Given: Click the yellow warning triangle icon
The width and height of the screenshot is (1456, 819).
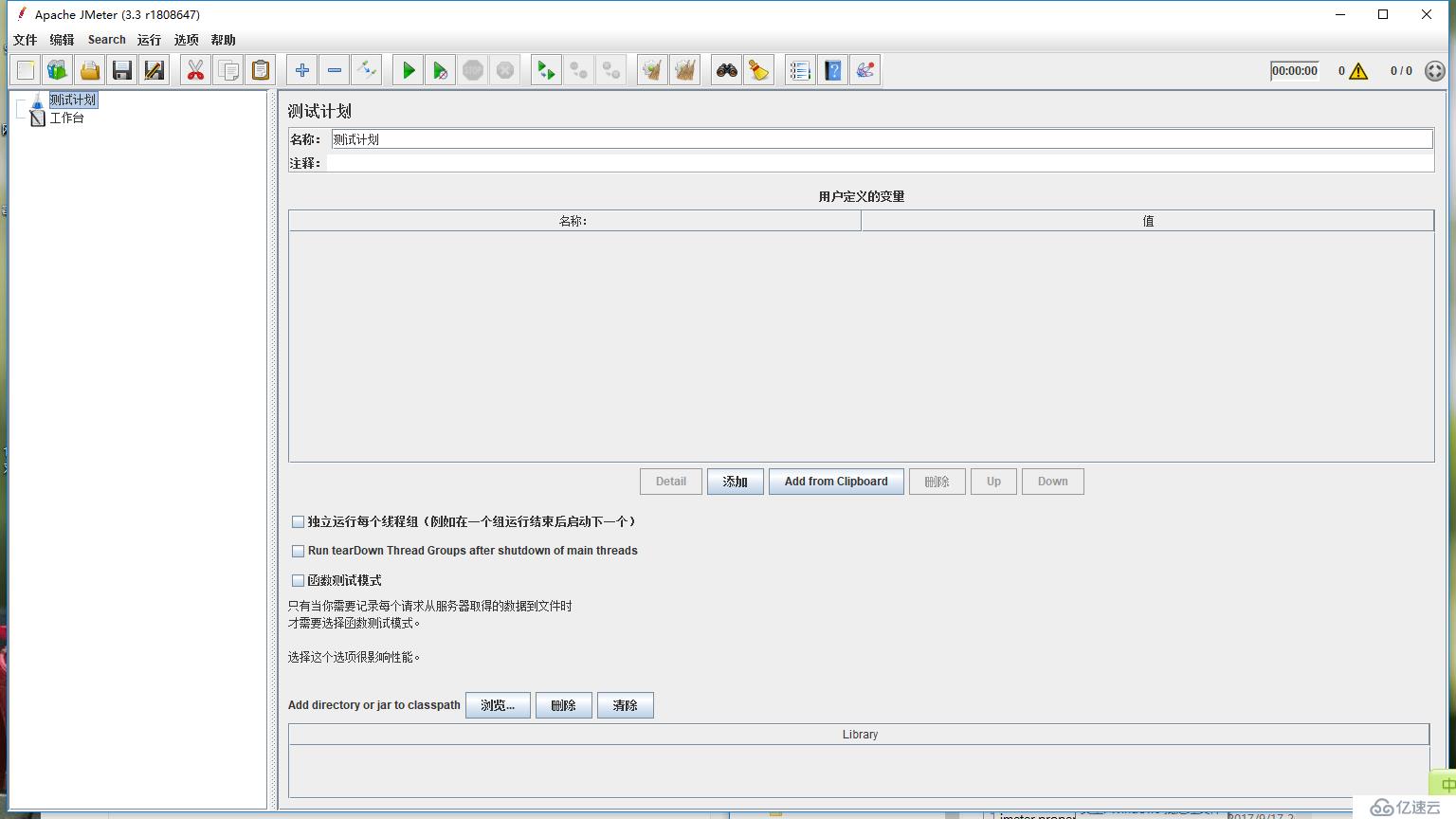Looking at the screenshot, I should pyautogui.click(x=1358, y=71).
